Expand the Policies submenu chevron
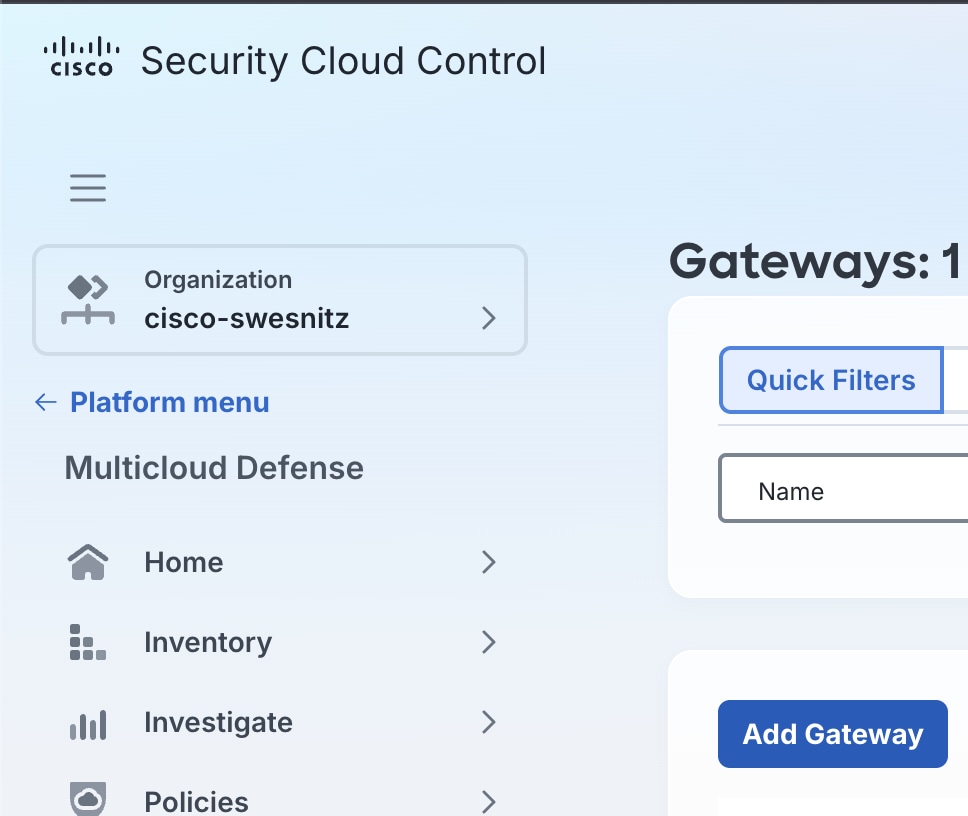Viewport: 968px width, 816px height. pos(488,802)
